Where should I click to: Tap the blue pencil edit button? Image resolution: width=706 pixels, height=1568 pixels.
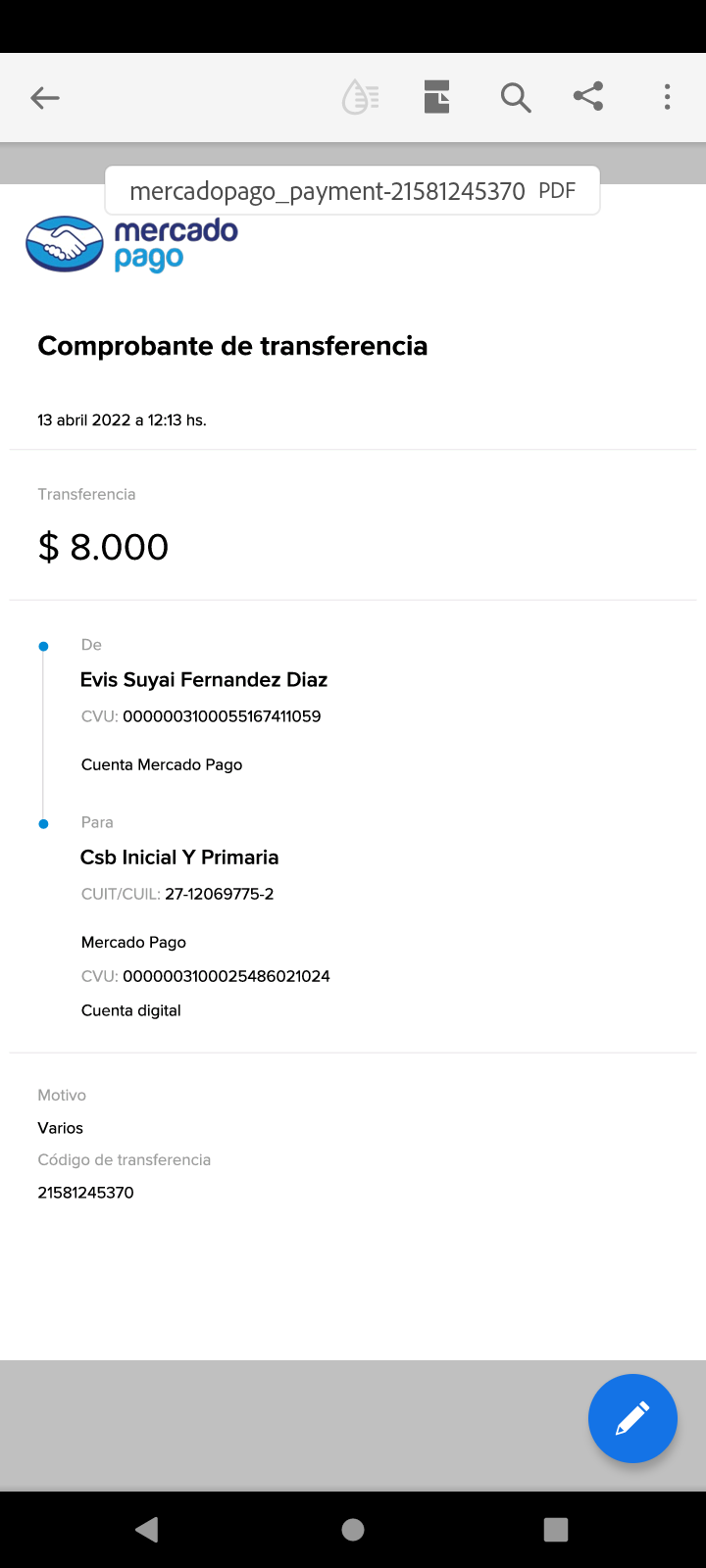point(632,1418)
